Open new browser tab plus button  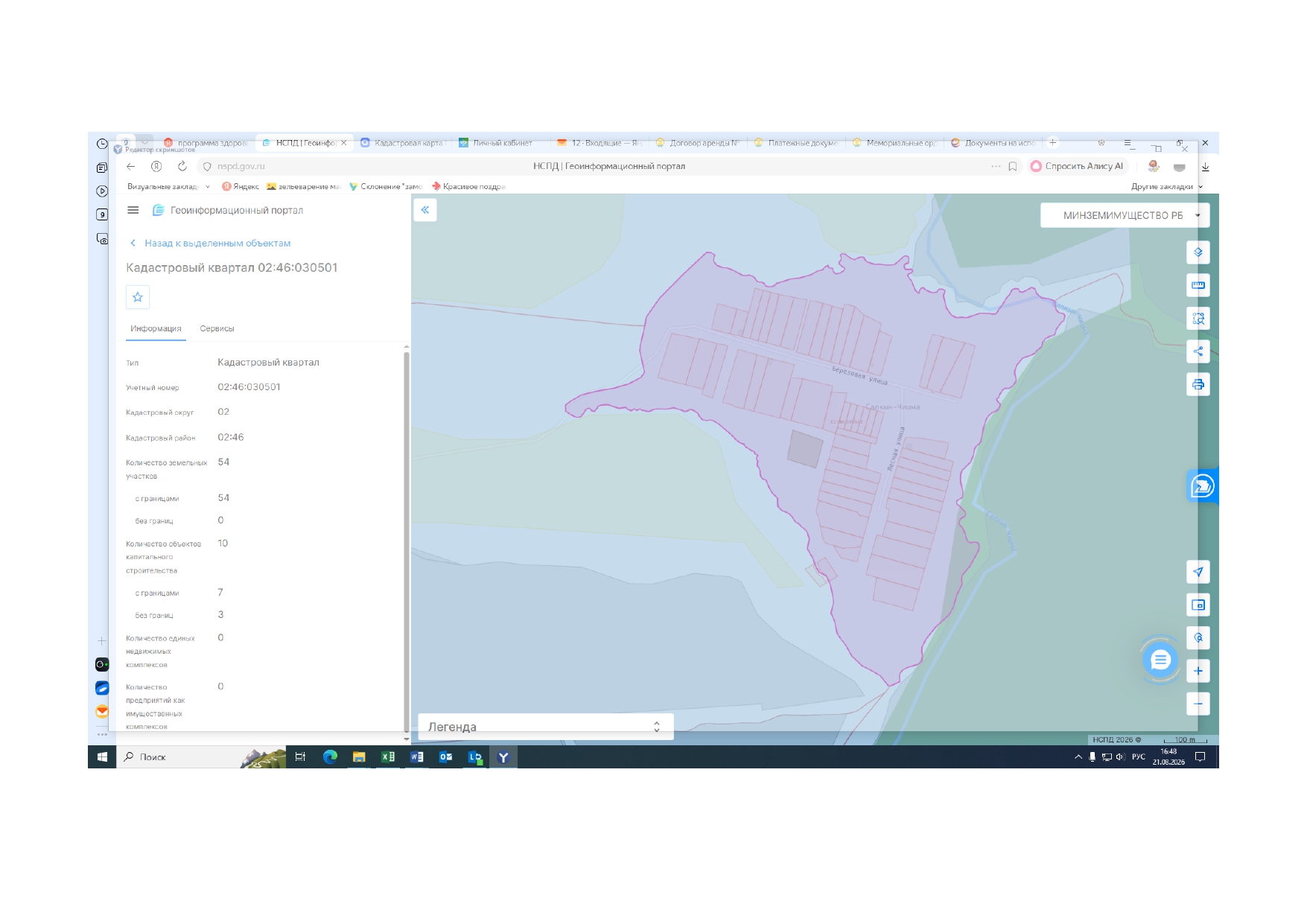(1053, 142)
